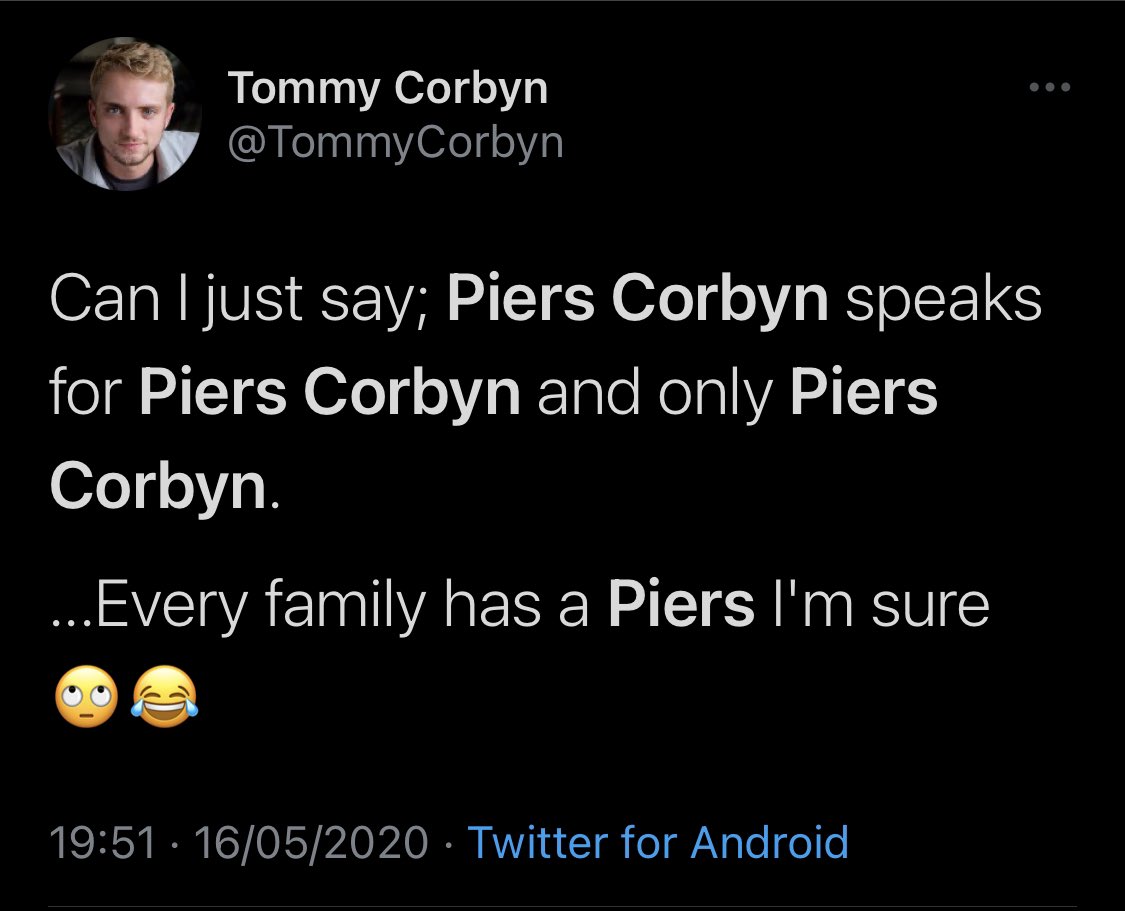Click the 16/05/2020 tweet date
Image resolution: width=1125 pixels, height=911 pixels.
click(312, 842)
